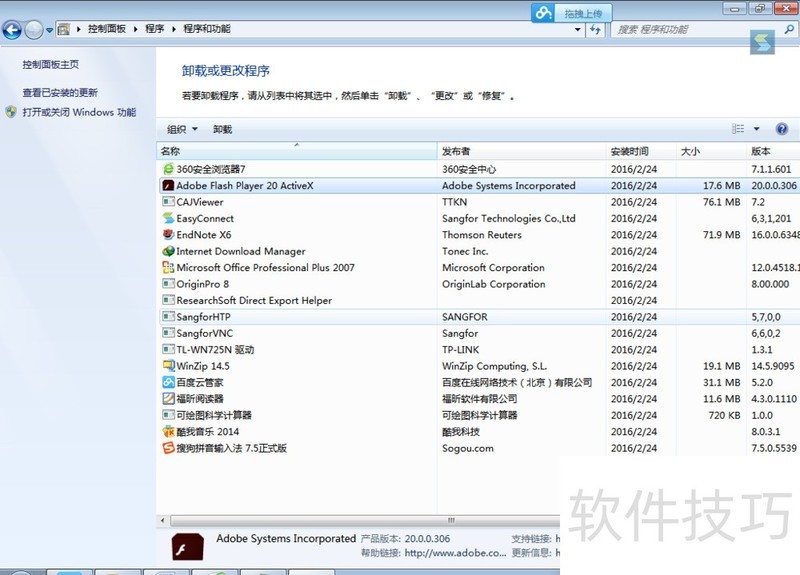Click the SangforHTP program icon
Viewport: 800px width, 575px height.
point(168,317)
